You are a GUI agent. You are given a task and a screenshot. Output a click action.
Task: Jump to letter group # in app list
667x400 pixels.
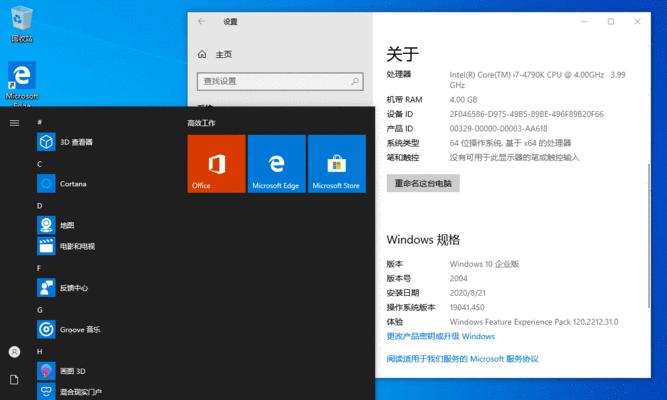pyautogui.click(x=40, y=122)
